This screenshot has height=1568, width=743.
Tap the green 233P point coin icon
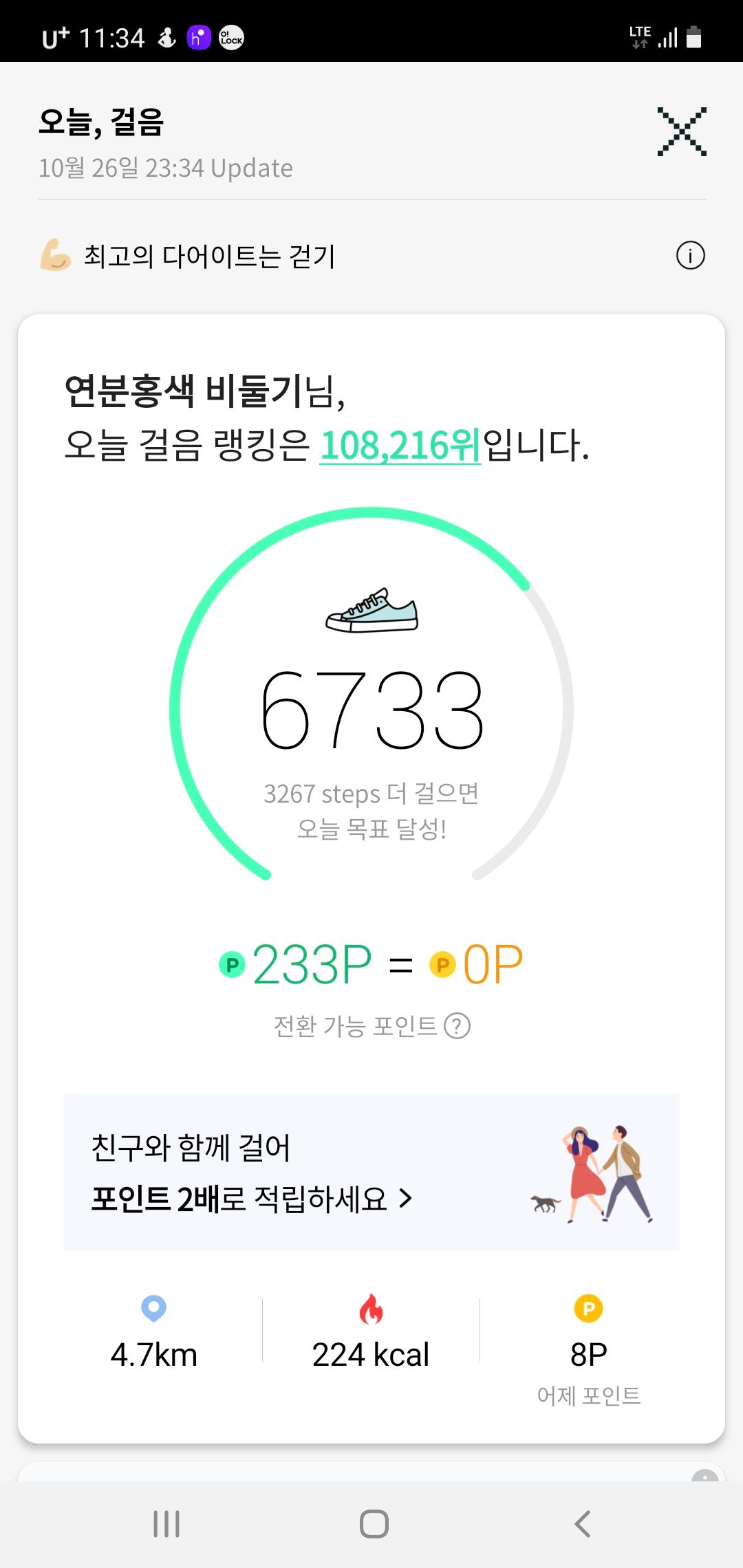coord(233,965)
